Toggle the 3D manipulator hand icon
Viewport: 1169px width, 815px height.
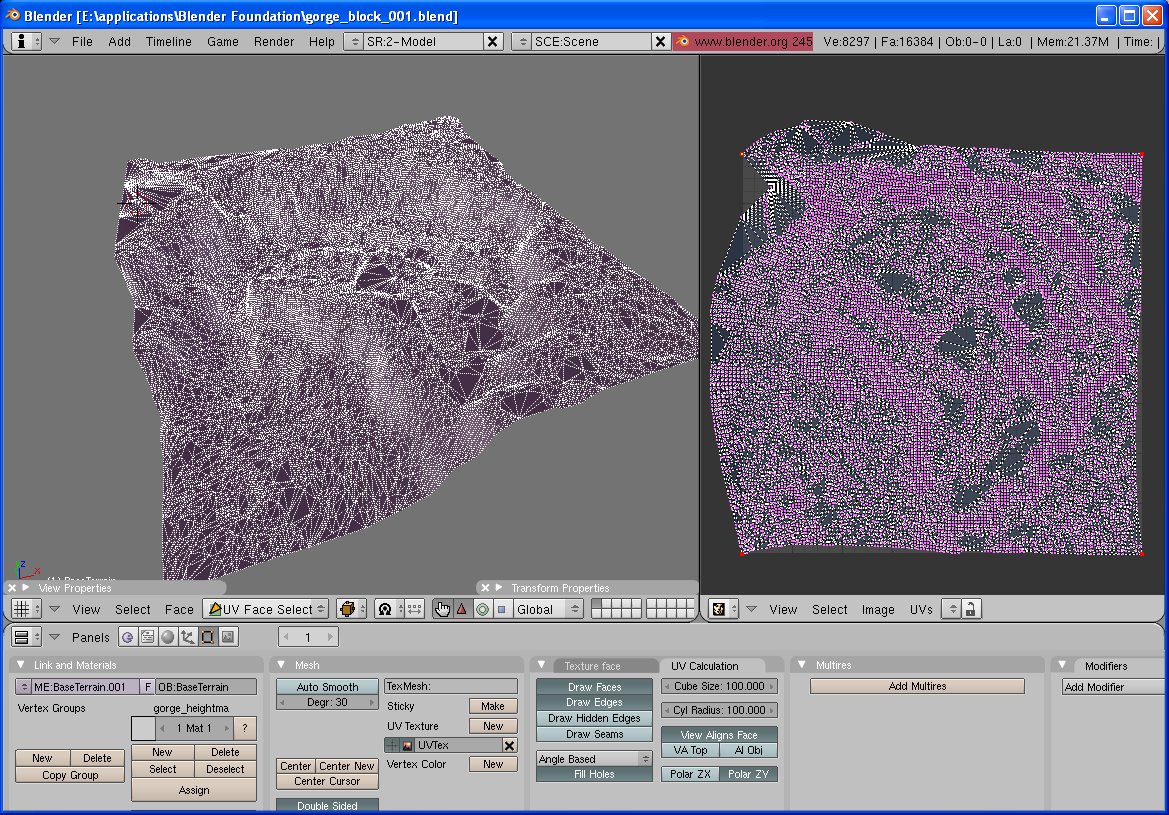click(x=443, y=609)
